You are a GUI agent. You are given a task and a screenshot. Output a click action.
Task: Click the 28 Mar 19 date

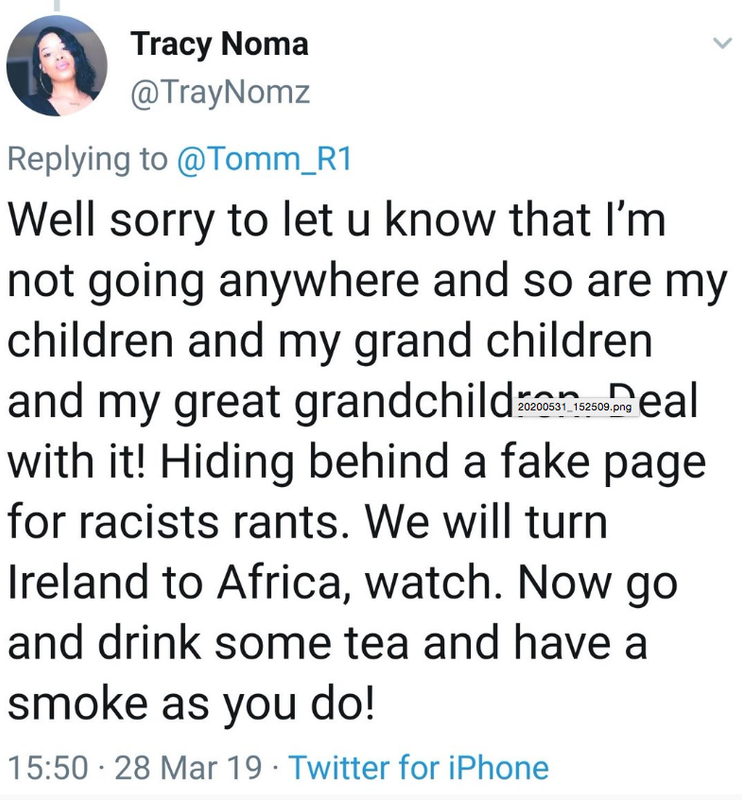(x=188, y=767)
